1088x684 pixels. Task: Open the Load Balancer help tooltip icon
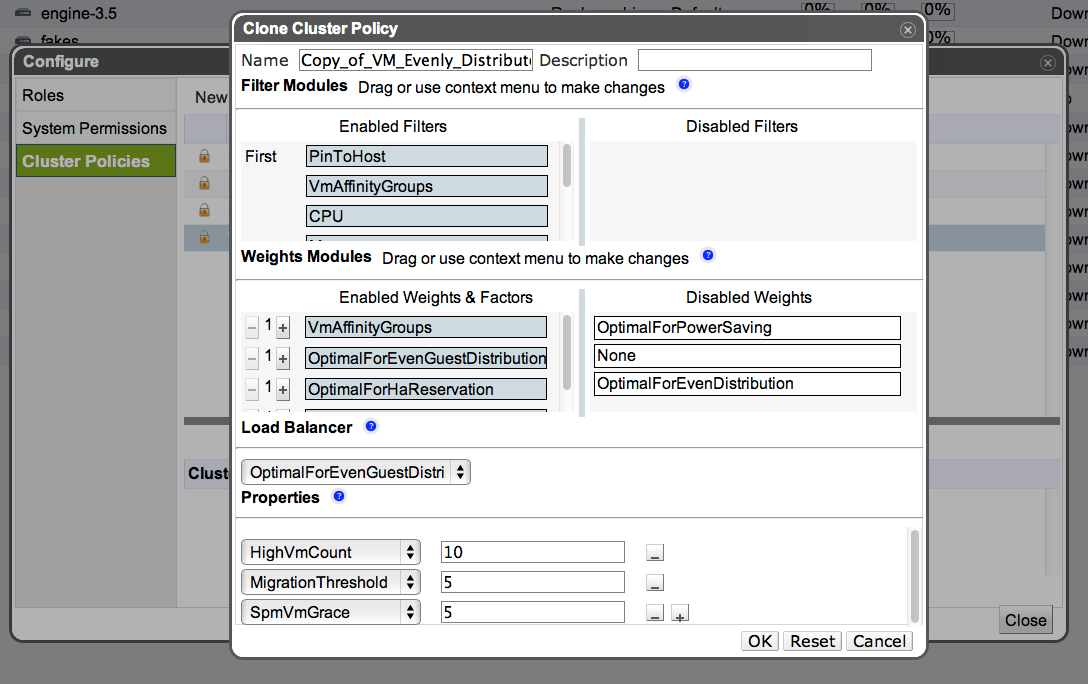(x=371, y=426)
